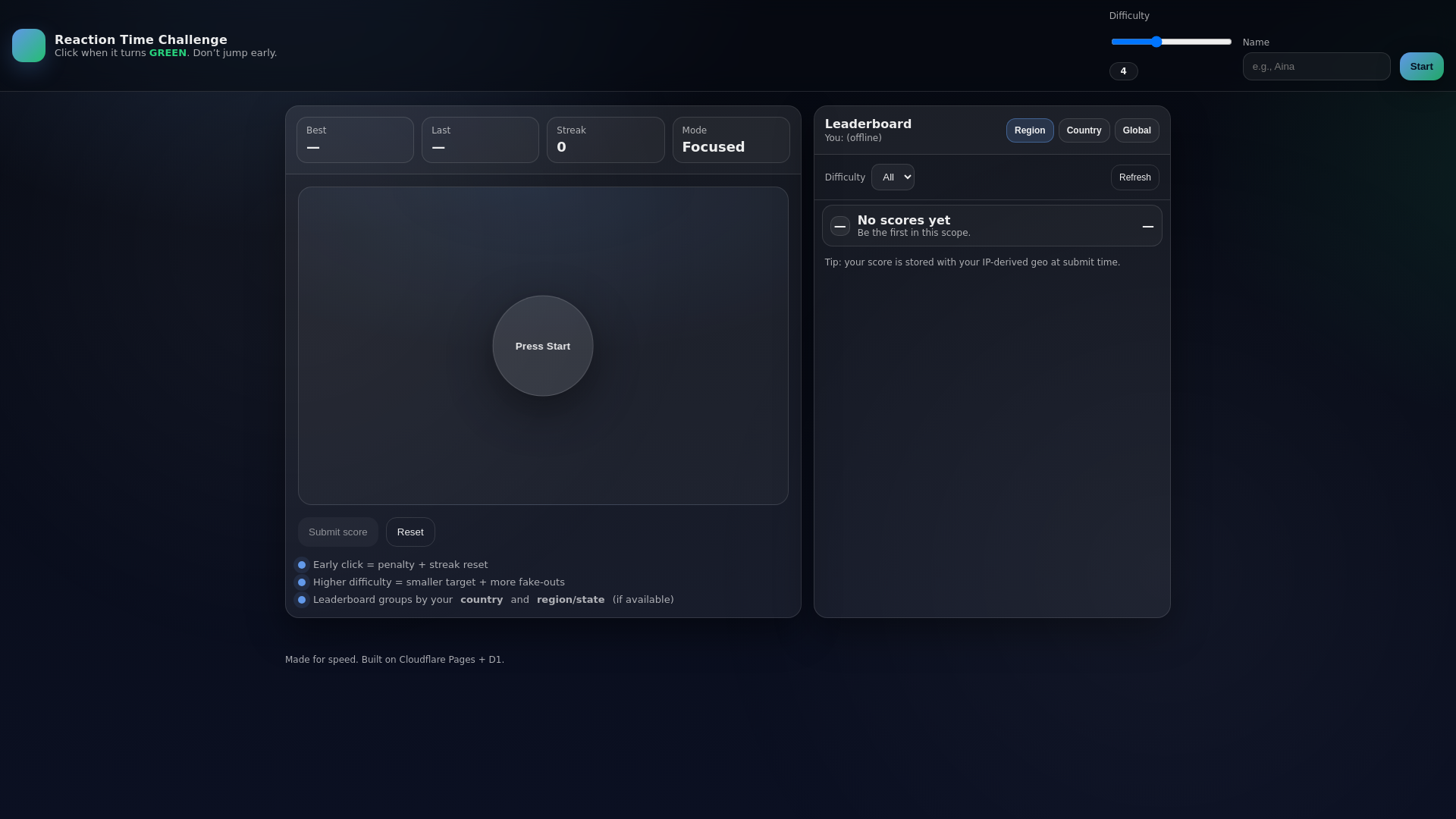Click the bullet beside Higher difficulty rule

302,582
